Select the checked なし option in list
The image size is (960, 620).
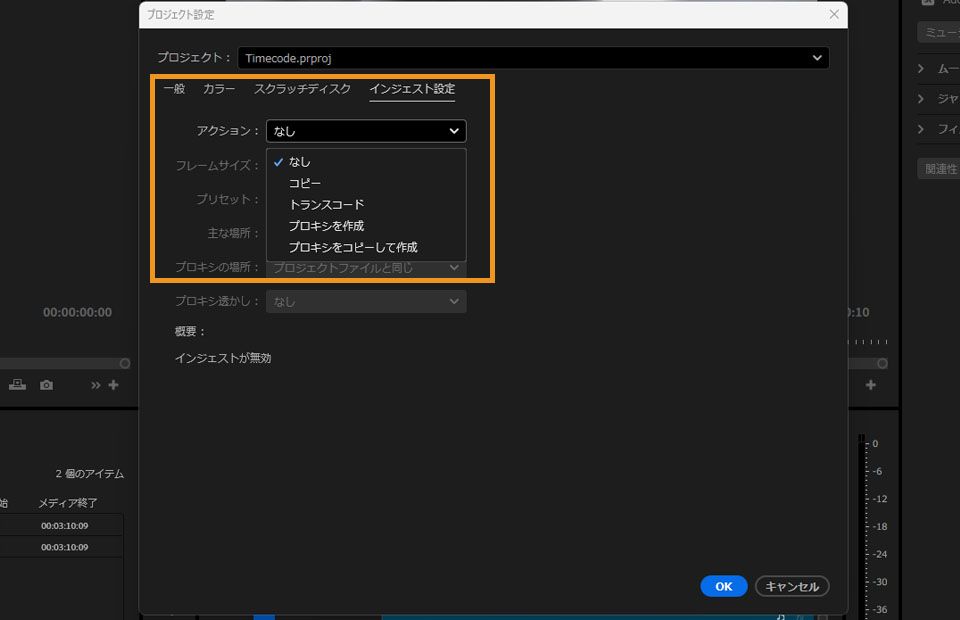[300, 161]
